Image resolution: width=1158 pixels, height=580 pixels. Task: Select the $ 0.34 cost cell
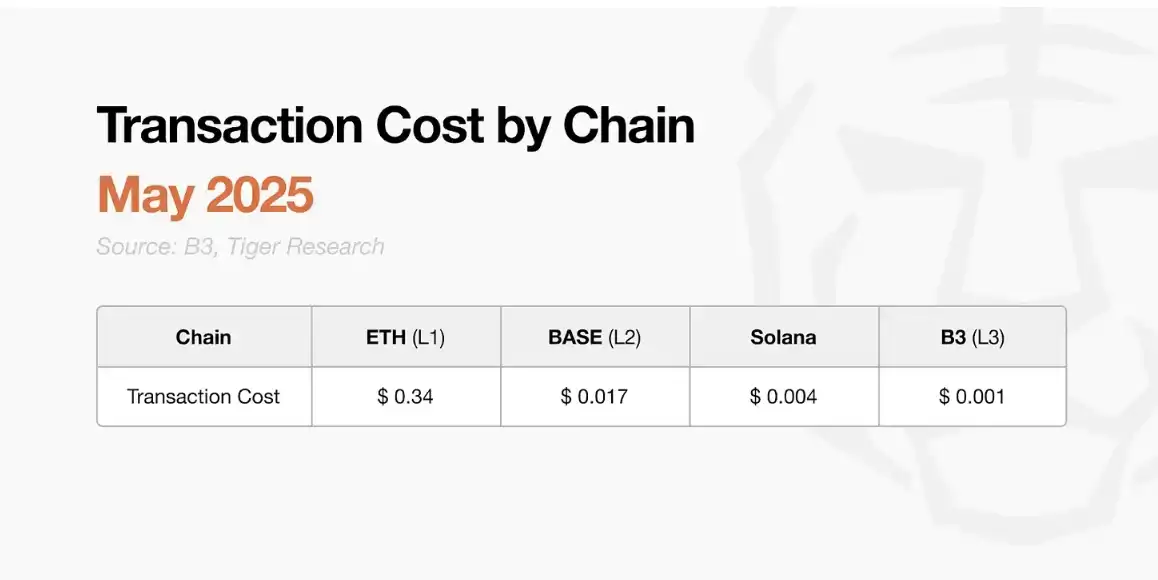(405, 396)
